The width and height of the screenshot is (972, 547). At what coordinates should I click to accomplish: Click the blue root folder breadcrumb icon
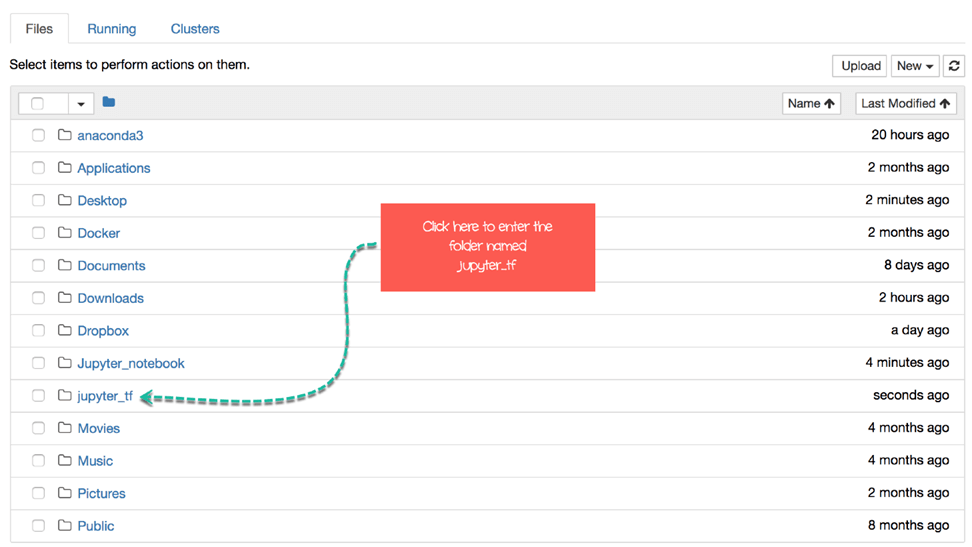pyautogui.click(x=109, y=103)
